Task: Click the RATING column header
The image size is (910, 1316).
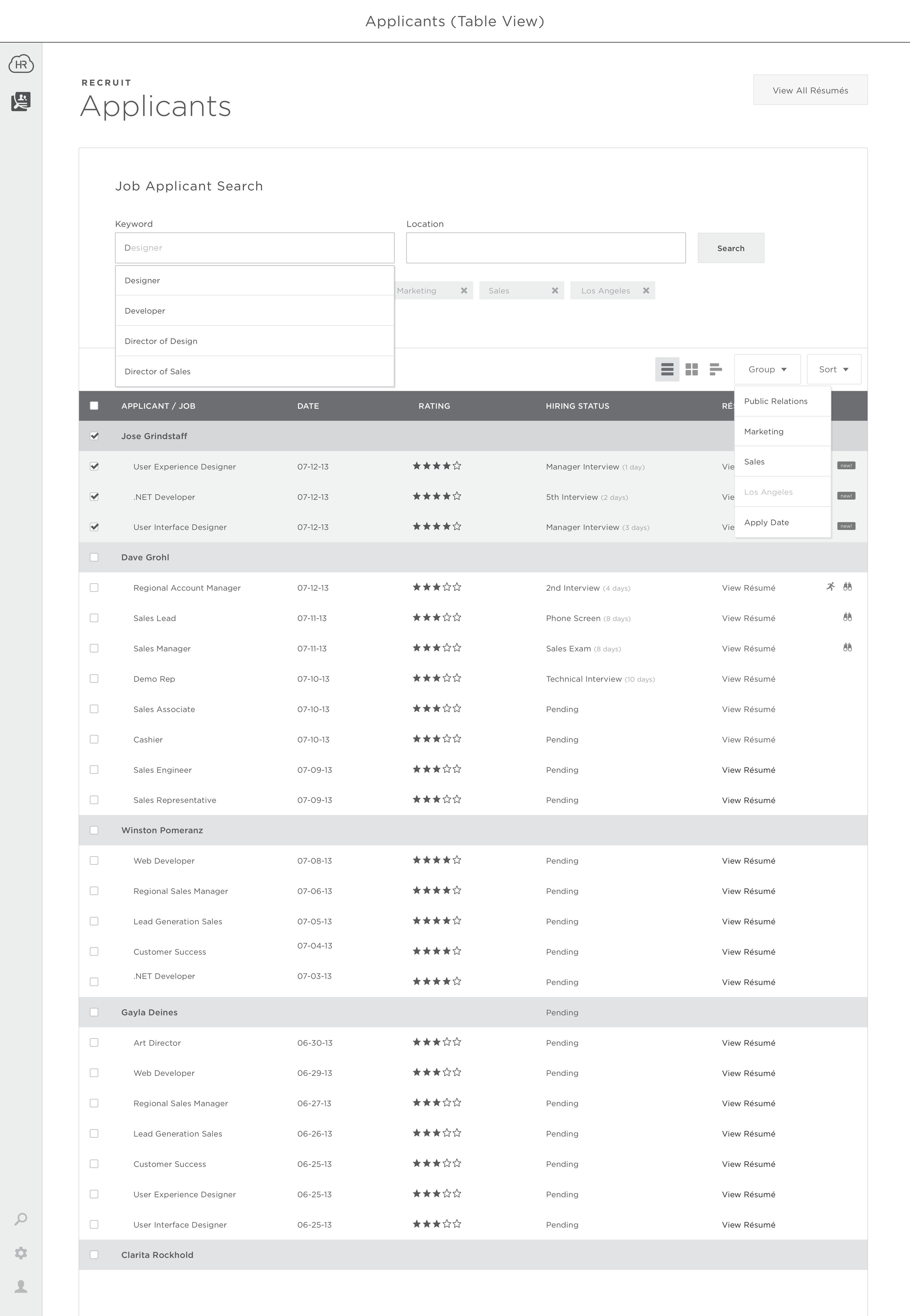Action: pyautogui.click(x=435, y=406)
